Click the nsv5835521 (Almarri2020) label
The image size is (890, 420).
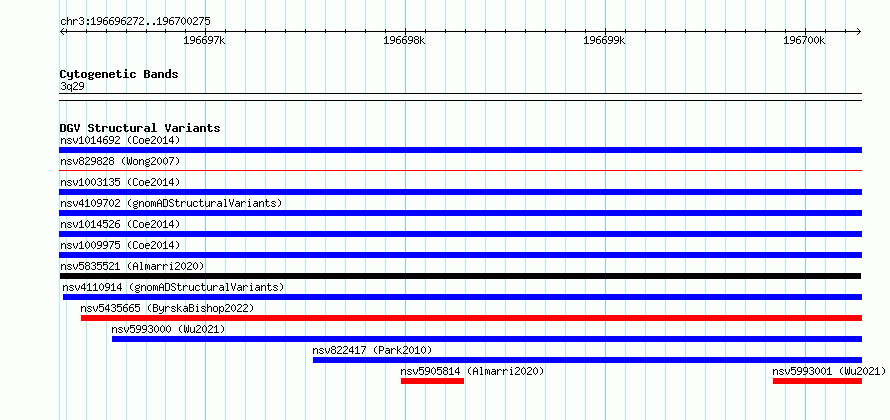pos(132,266)
